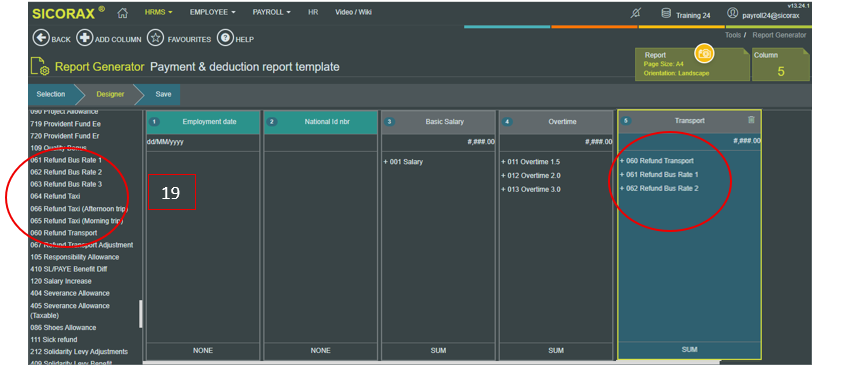Select the Basic Salary column header
849x366 pixels.
438,122
